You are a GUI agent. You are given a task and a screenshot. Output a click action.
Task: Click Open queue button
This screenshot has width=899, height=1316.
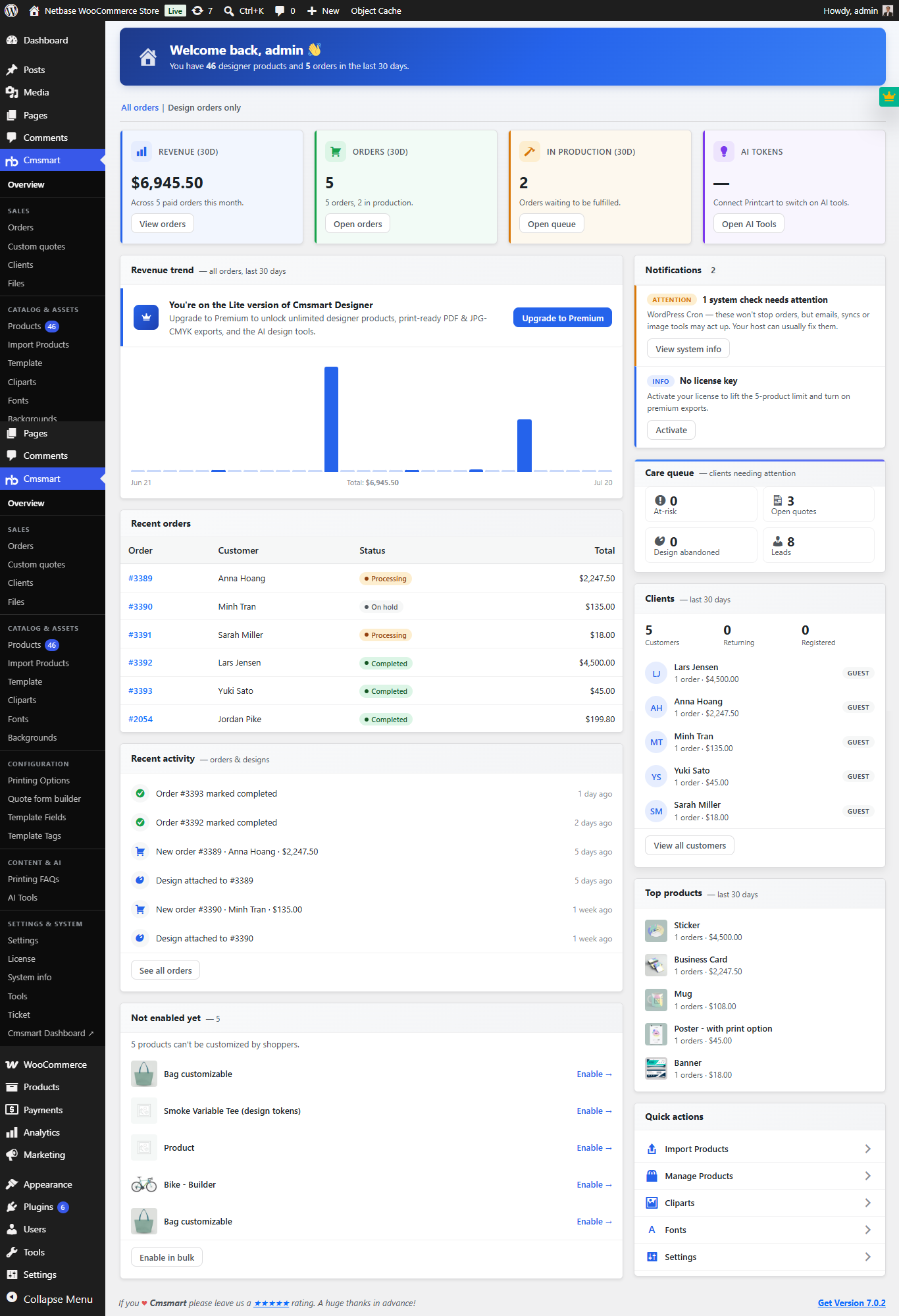[552, 224]
